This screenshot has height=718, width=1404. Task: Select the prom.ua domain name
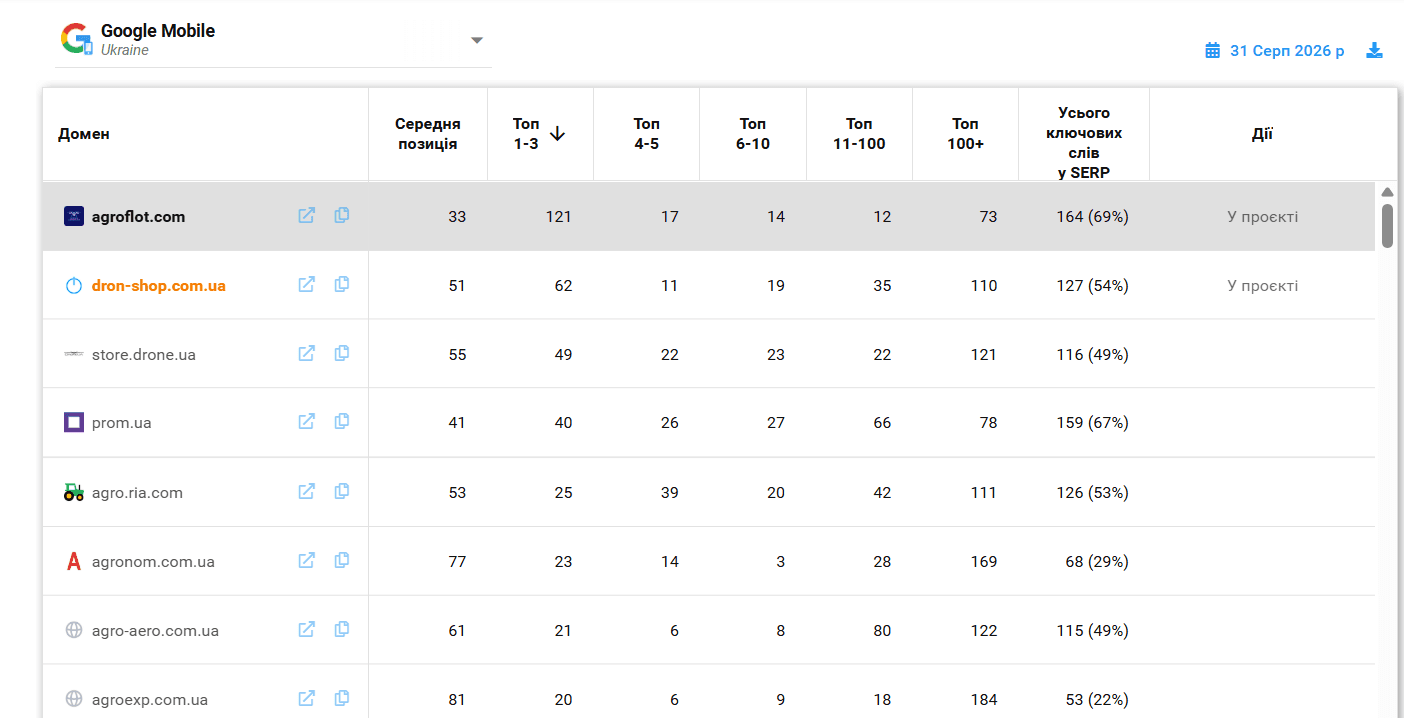click(x=122, y=423)
